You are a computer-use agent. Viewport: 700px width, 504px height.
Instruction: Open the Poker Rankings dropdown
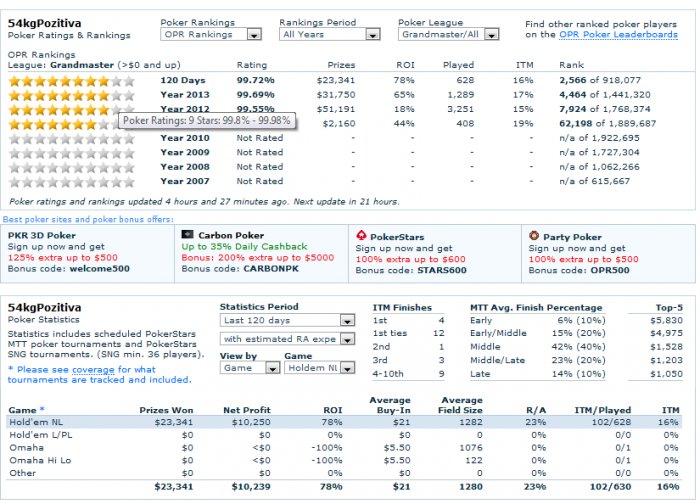[x=211, y=34]
